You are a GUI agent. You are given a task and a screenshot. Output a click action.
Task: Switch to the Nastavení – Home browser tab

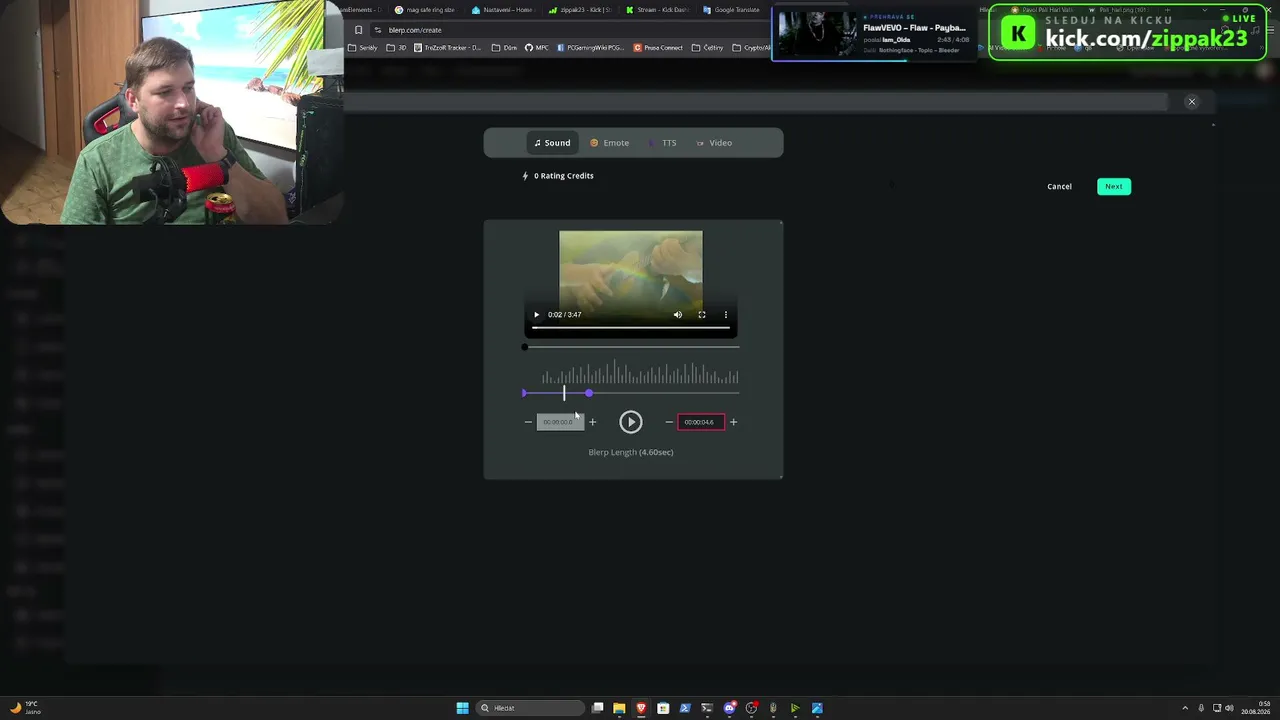[503, 10]
